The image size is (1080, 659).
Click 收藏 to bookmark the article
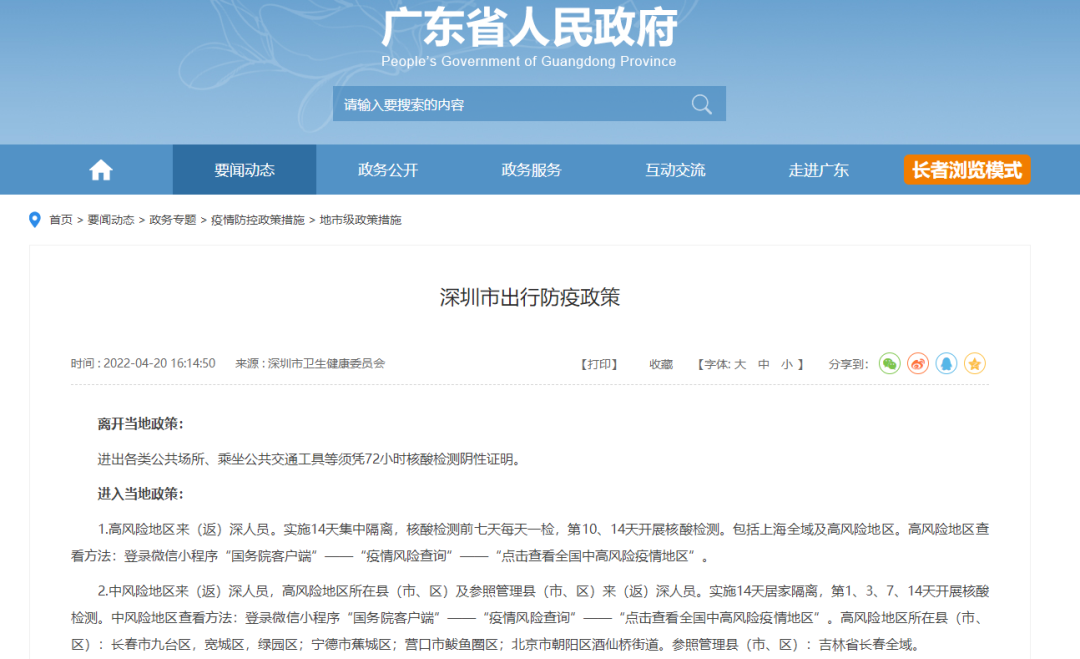pos(661,364)
